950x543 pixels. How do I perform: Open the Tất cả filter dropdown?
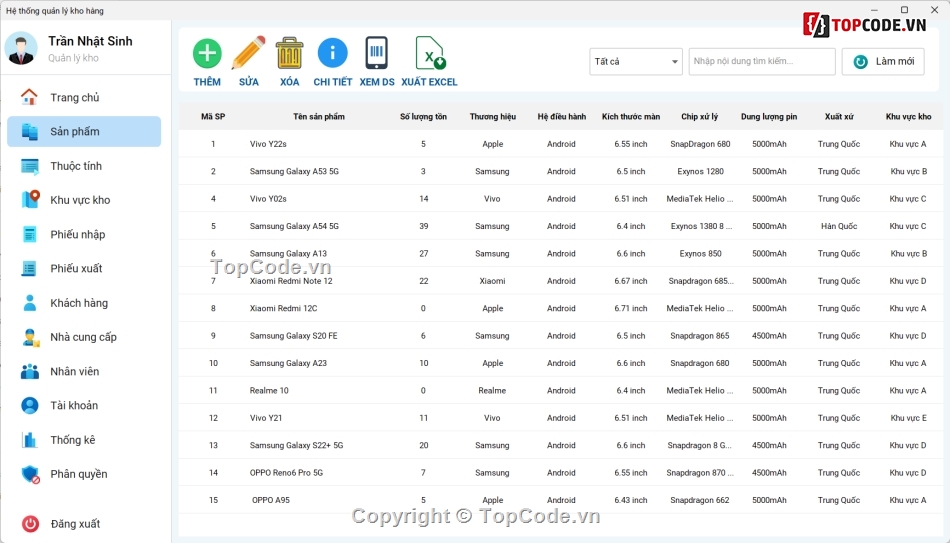point(636,61)
